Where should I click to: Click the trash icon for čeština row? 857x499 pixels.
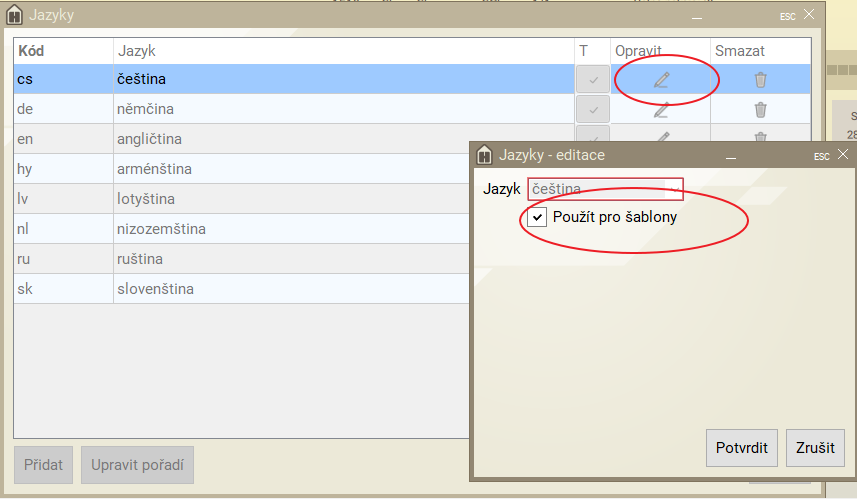coord(760,80)
